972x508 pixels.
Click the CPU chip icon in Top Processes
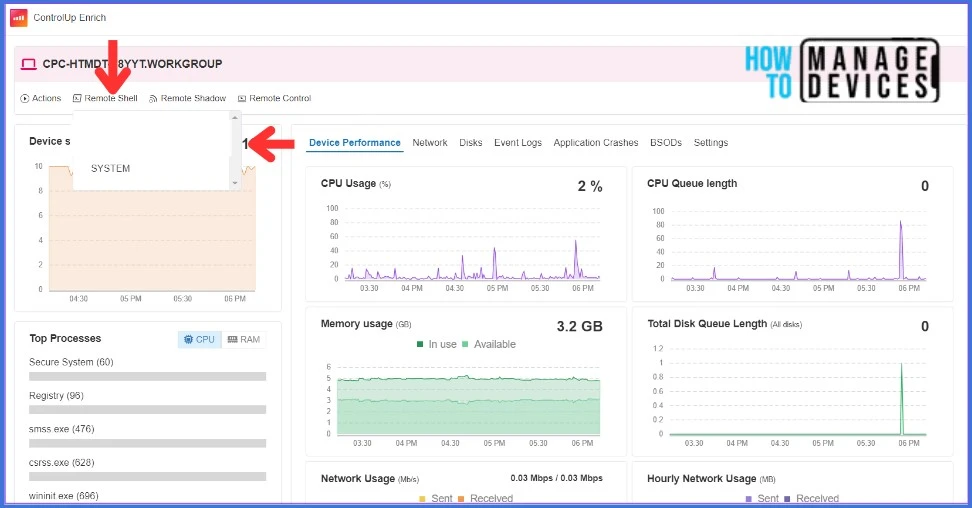pyautogui.click(x=188, y=339)
